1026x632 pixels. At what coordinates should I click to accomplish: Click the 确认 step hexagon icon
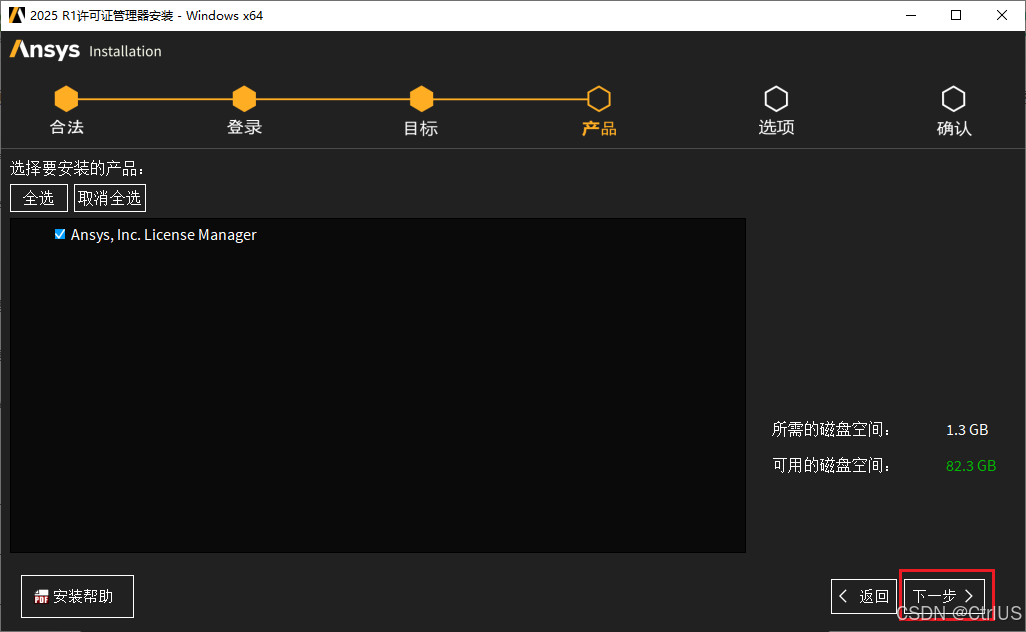pyautogui.click(x=953, y=99)
